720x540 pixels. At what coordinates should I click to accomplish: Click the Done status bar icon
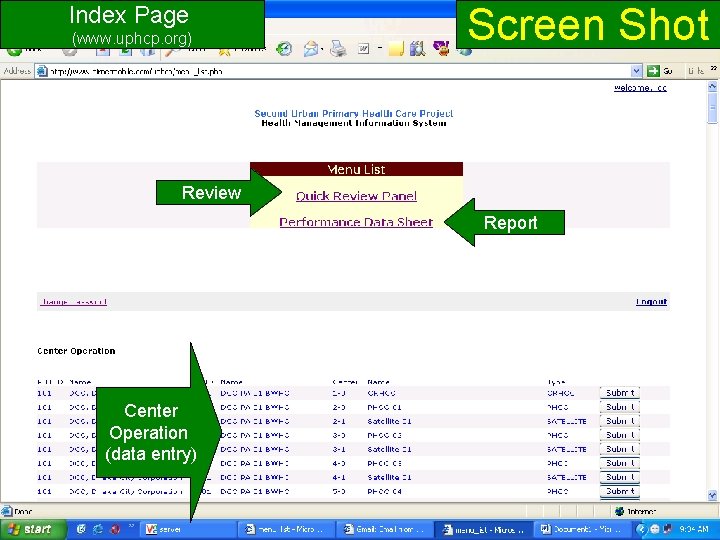[6, 511]
